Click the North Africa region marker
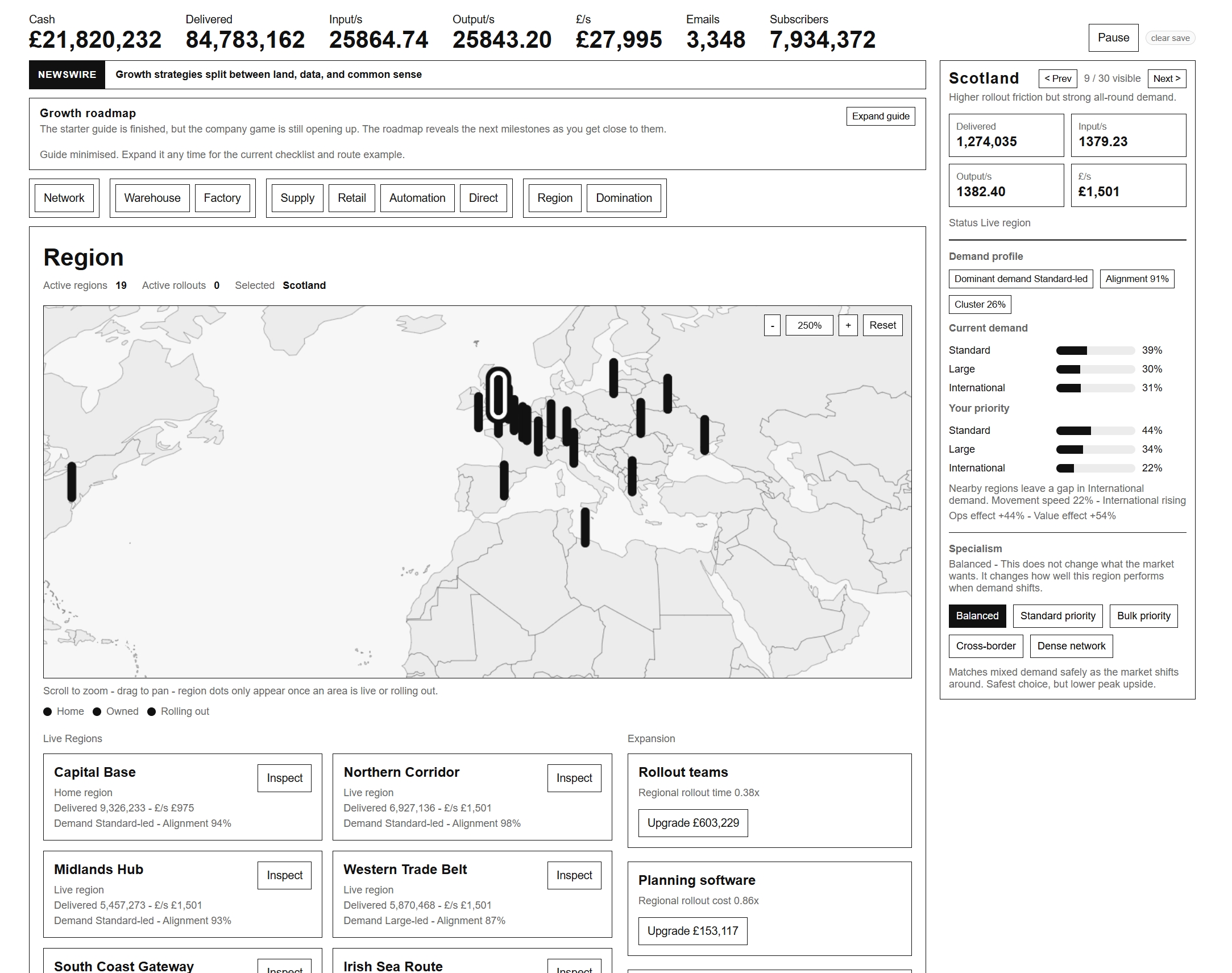The width and height of the screenshot is (1232, 973). [585, 527]
